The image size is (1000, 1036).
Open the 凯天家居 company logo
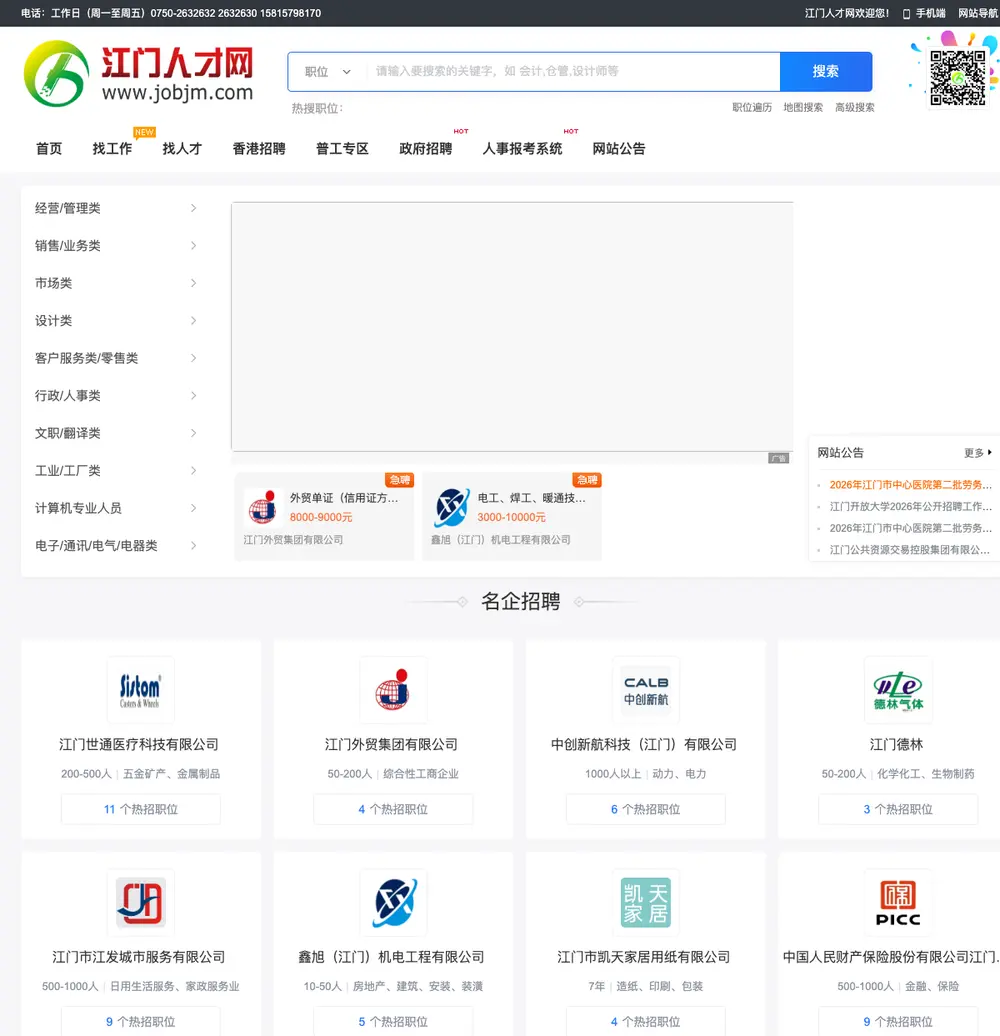(646, 903)
